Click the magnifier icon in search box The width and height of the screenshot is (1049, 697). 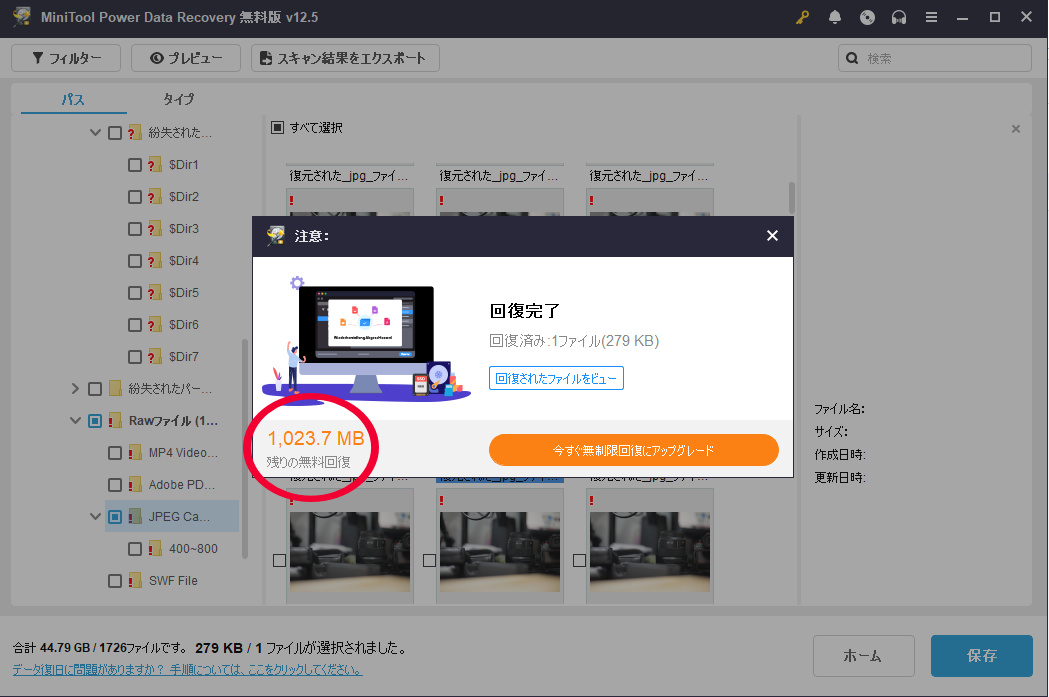click(852, 58)
